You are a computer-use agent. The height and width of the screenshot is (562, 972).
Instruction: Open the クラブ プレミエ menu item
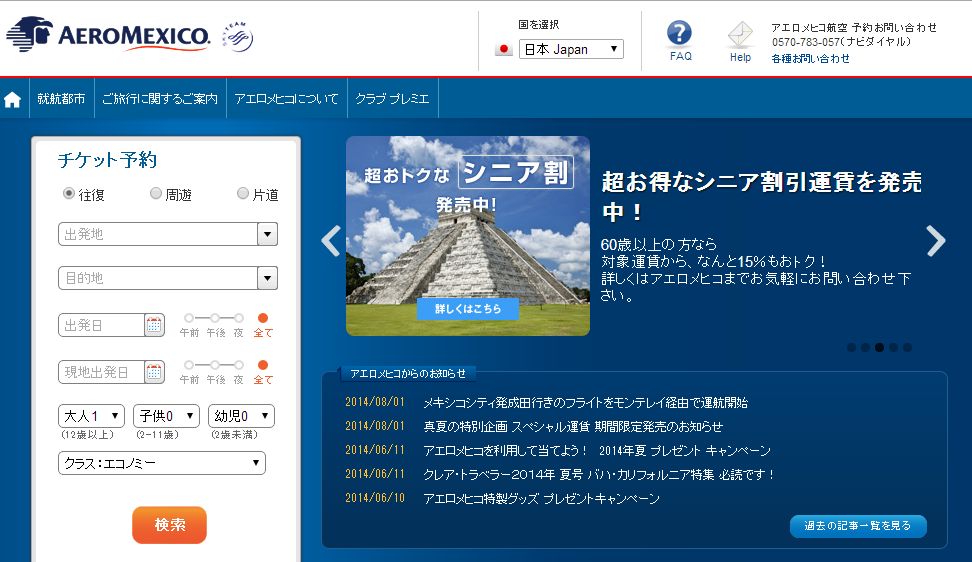[x=392, y=99]
